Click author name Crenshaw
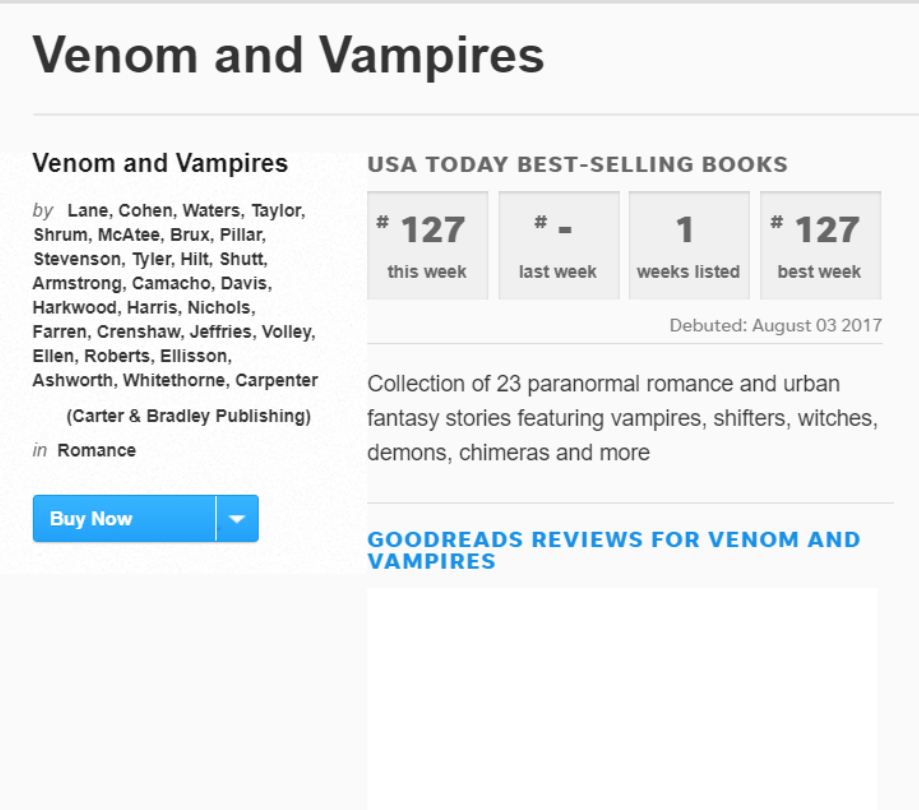The height and width of the screenshot is (810, 919). tap(138, 332)
